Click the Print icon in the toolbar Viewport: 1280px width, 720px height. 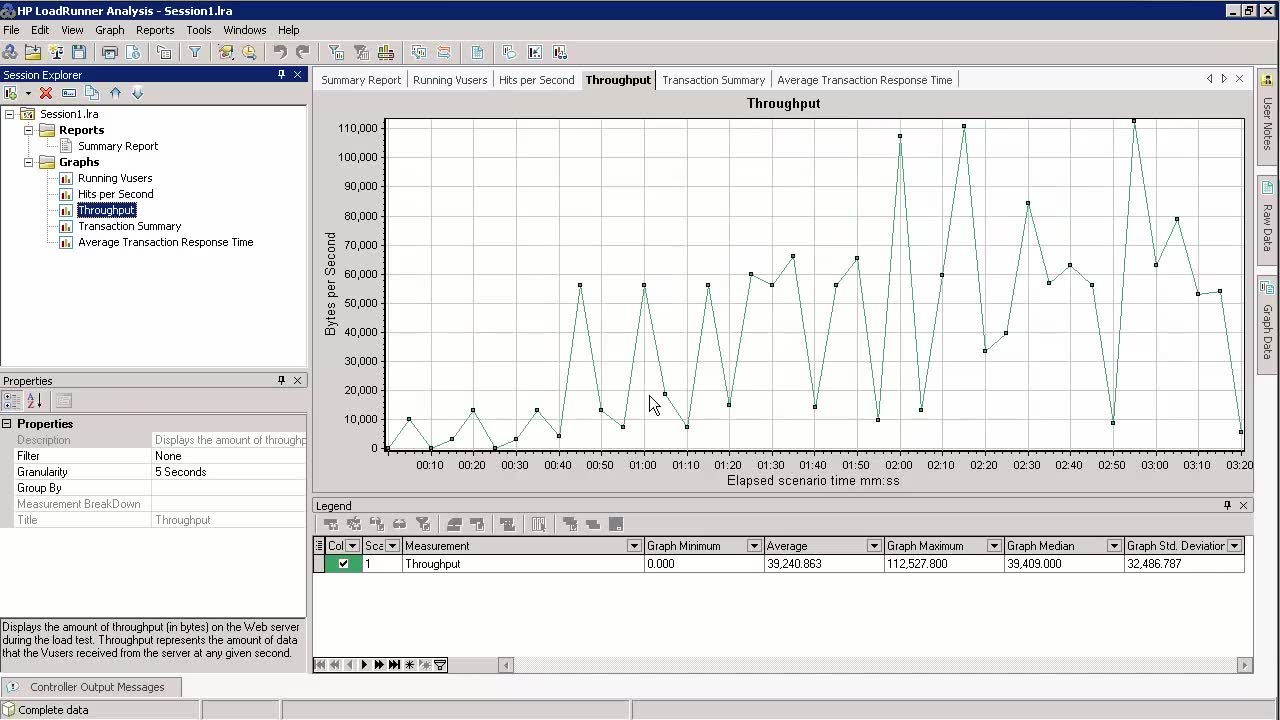coord(110,52)
